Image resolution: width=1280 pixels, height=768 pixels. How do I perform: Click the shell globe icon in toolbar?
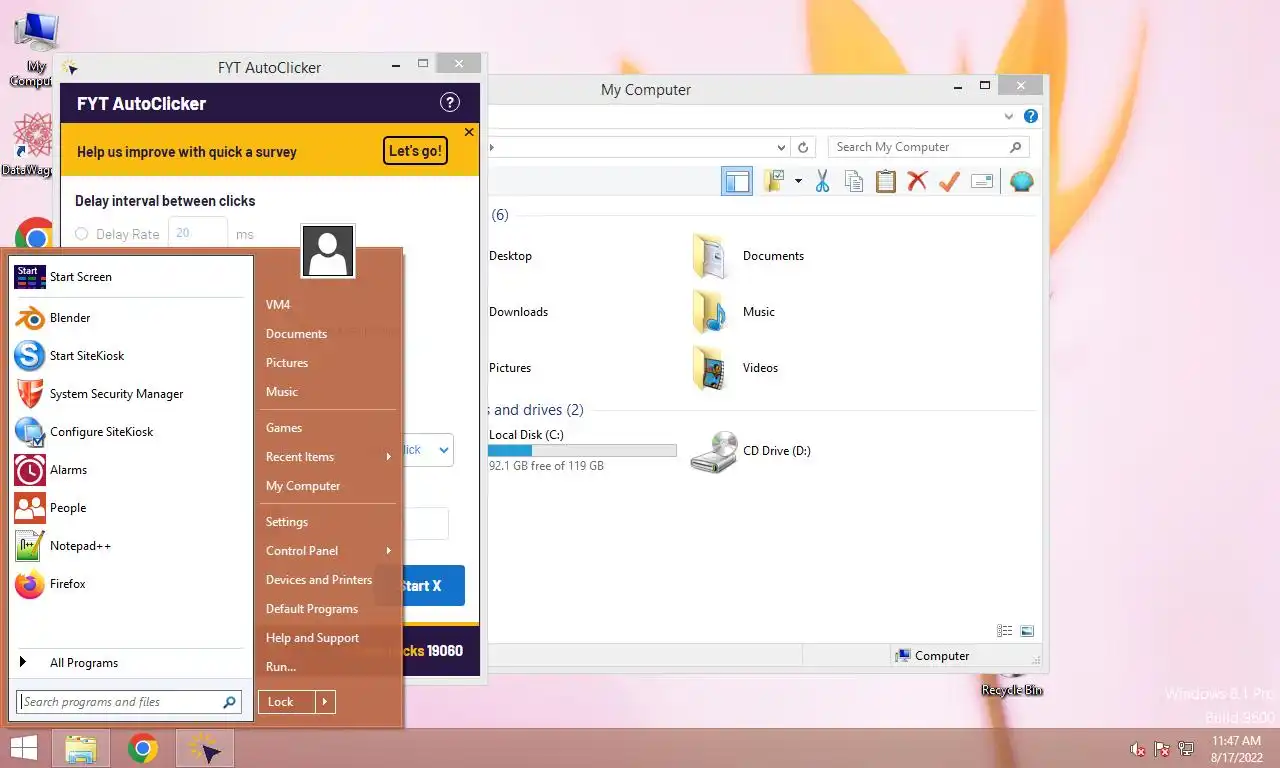coord(1021,181)
